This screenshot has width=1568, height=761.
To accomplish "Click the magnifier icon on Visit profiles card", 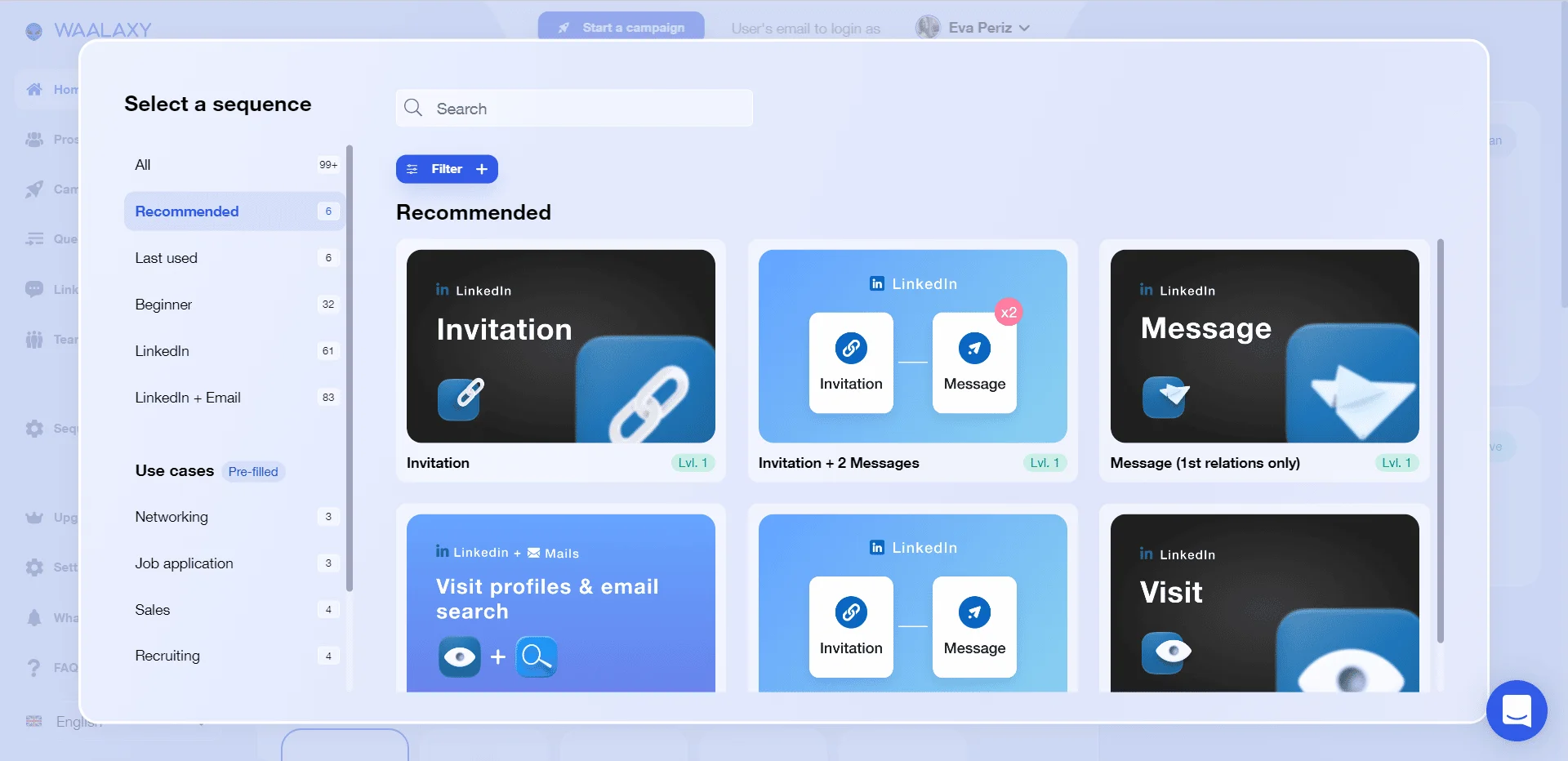I will [537, 656].
